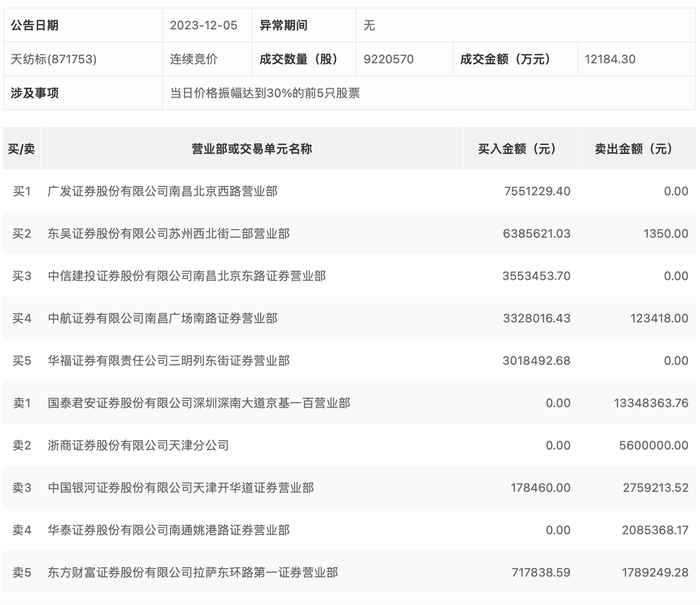Click the 买1 rank label
Image resolution: width=700 pixels, height=605 pixels.
coord(21,191)
